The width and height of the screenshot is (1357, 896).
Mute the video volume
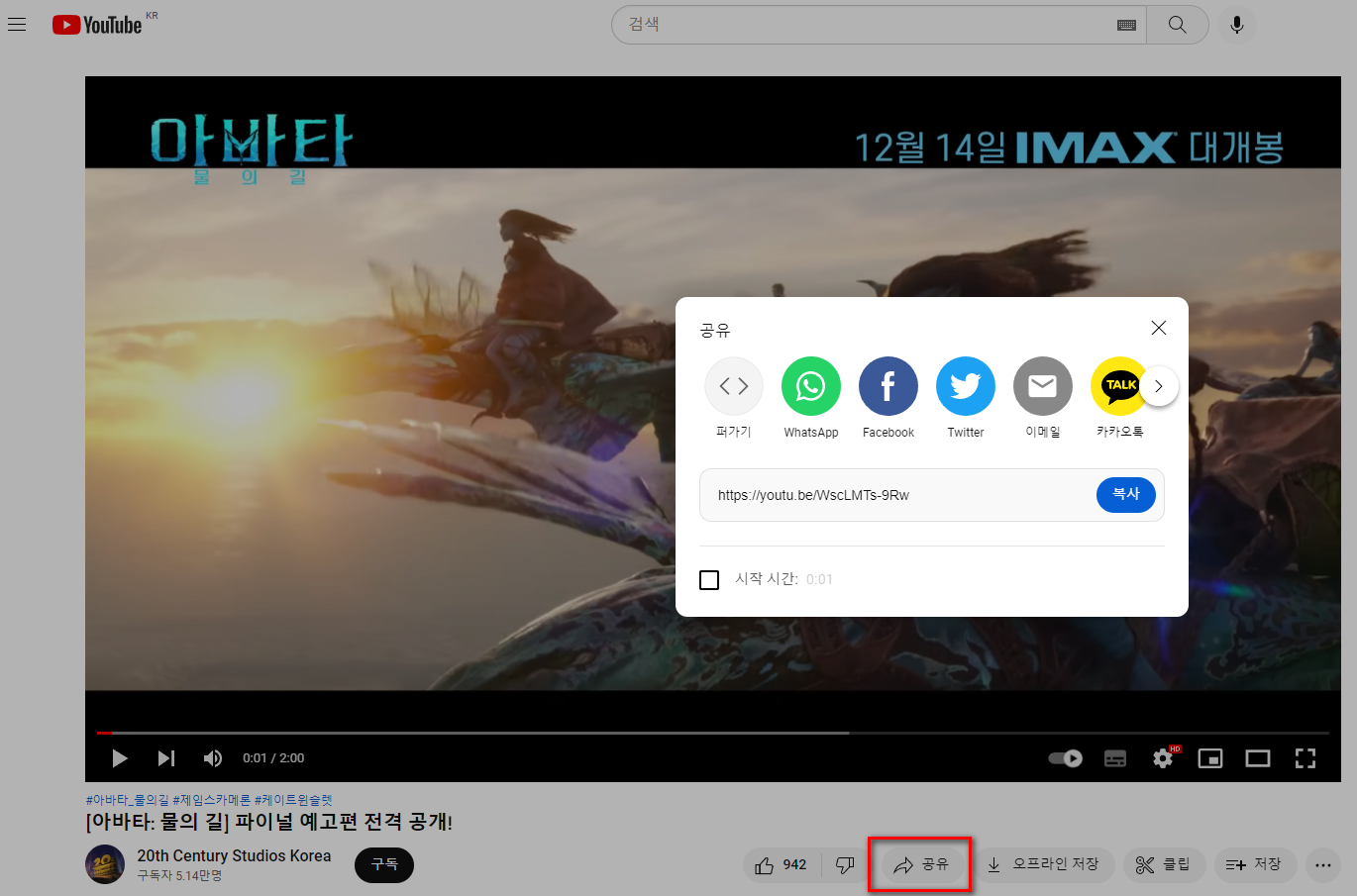coord(212,758)
